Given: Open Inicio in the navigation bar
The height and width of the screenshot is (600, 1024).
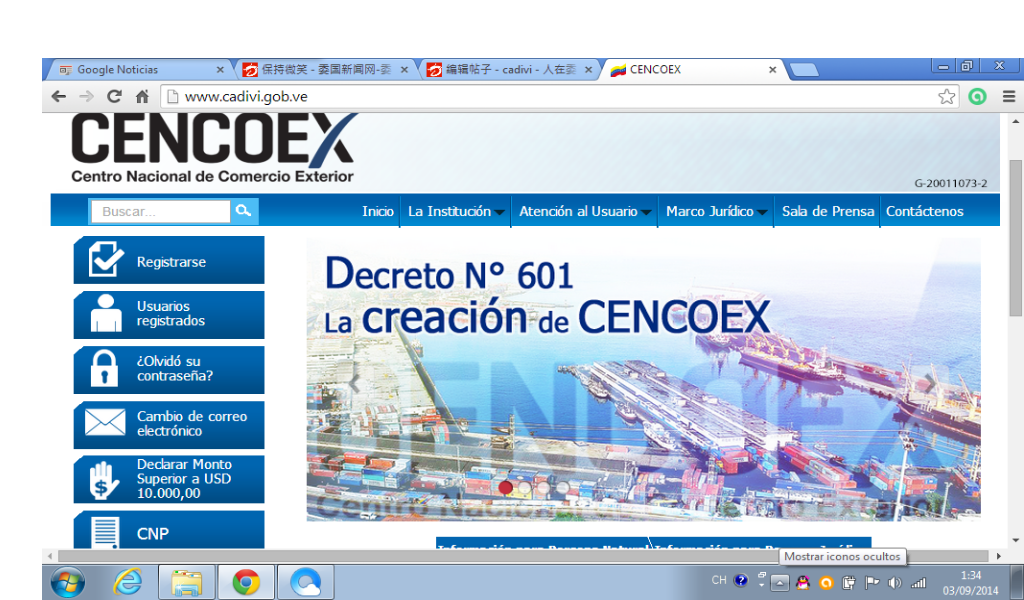Looking at the screenshot, I should coord(377,211).
